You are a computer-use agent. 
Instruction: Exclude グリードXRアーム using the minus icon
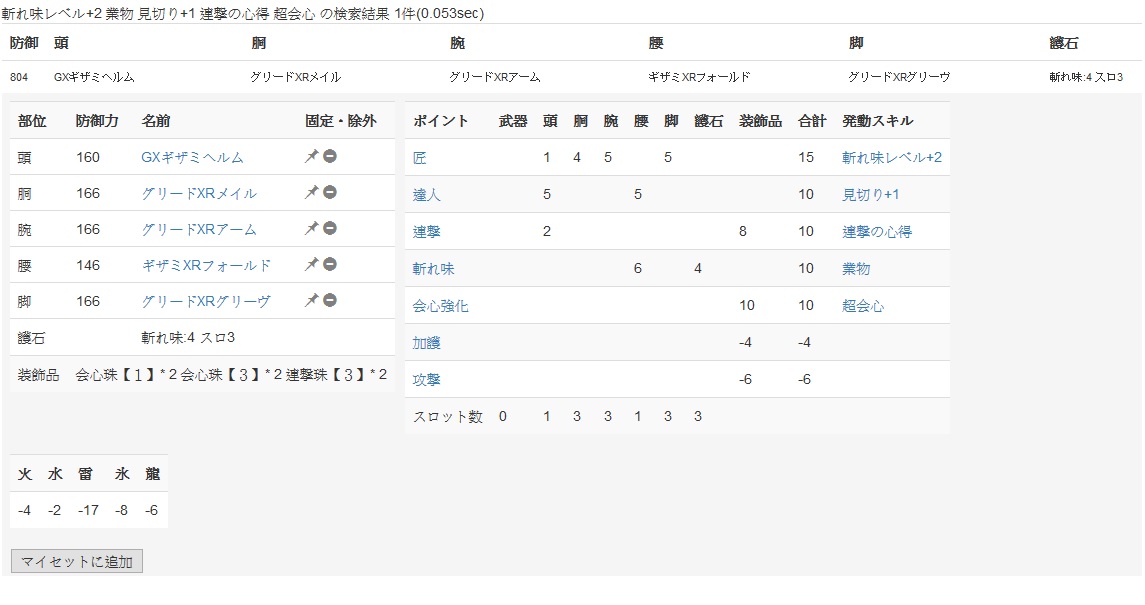point(329,228)
